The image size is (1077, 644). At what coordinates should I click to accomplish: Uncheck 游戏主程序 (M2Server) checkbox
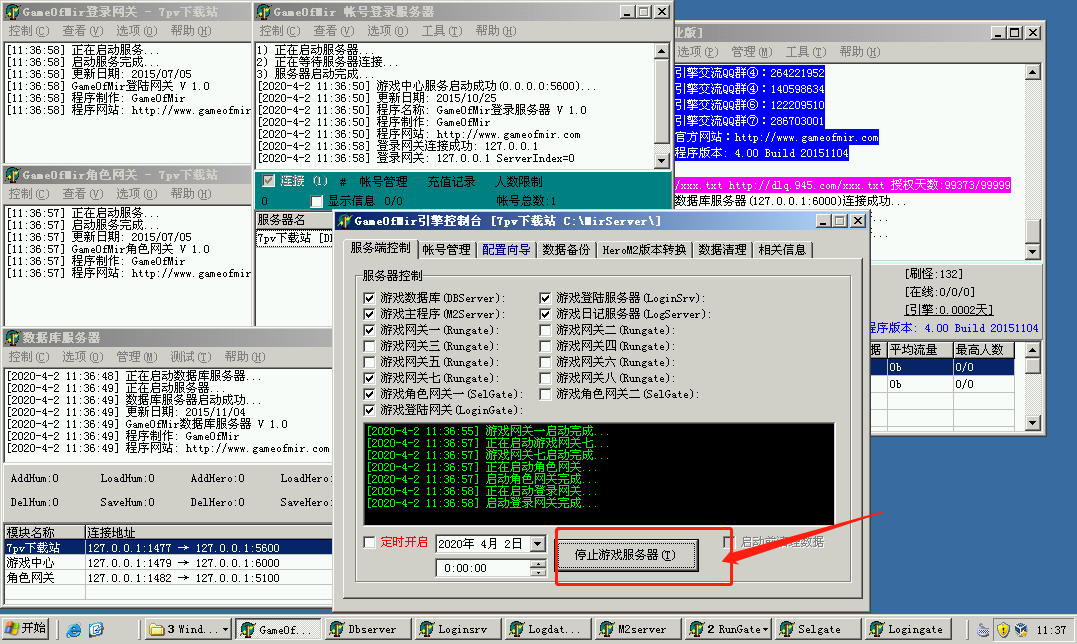coord(370,314)
